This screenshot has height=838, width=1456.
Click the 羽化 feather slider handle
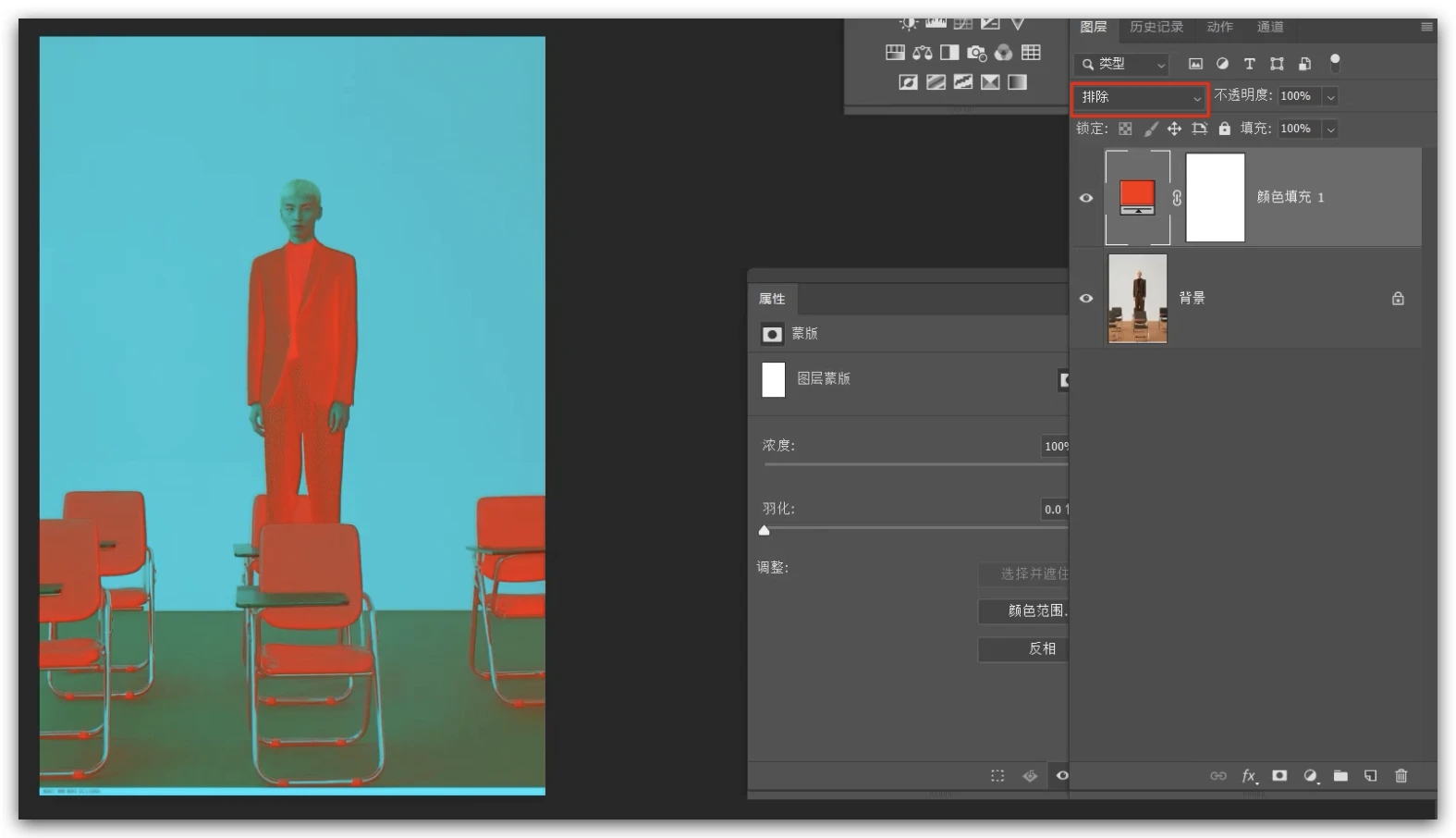[764, 531]
